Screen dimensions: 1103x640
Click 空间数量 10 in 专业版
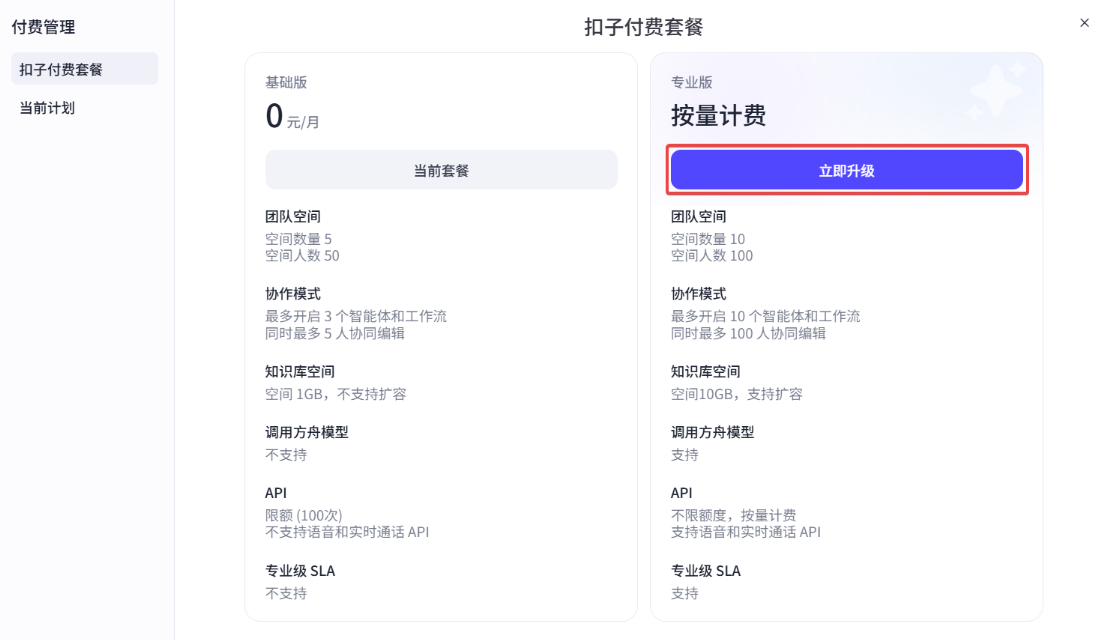[x=708, y=239]
